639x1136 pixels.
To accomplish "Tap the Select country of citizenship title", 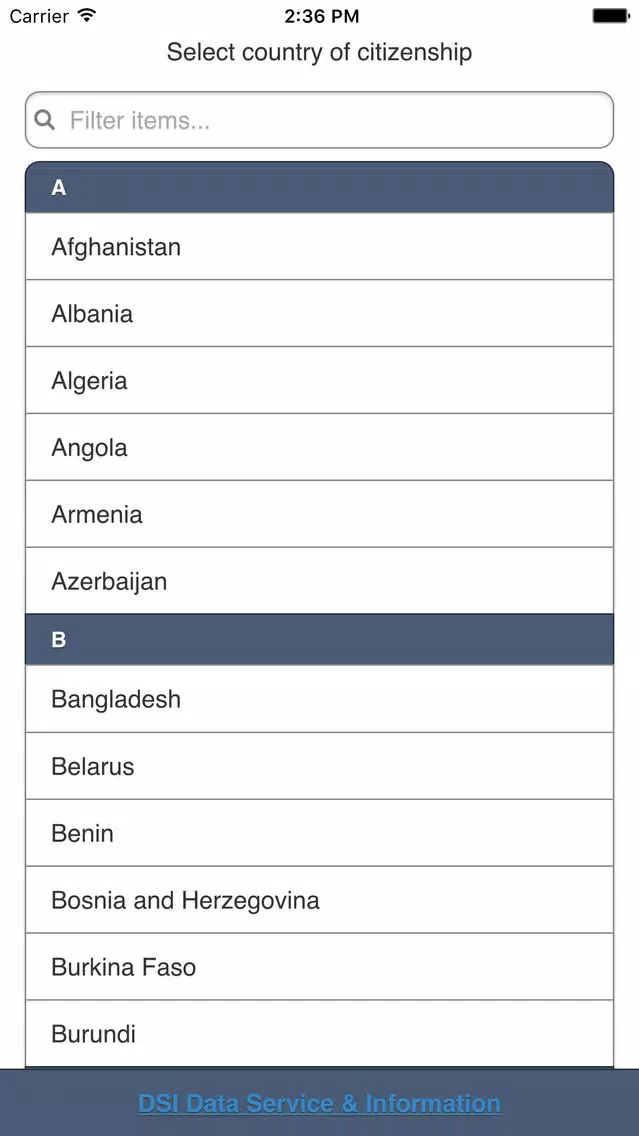I will pos(320,52).
